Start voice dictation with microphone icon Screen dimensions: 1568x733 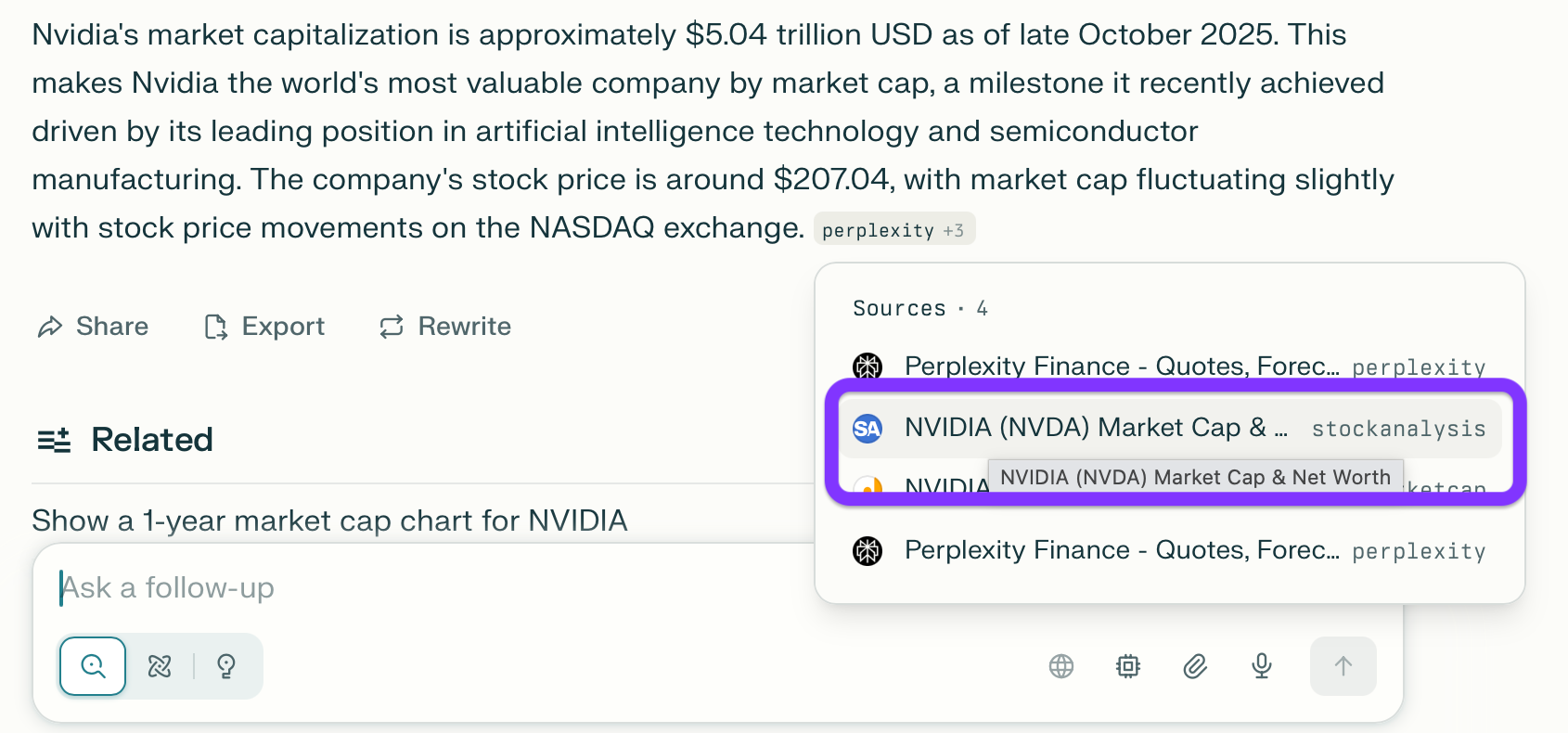click(1262, 666)
